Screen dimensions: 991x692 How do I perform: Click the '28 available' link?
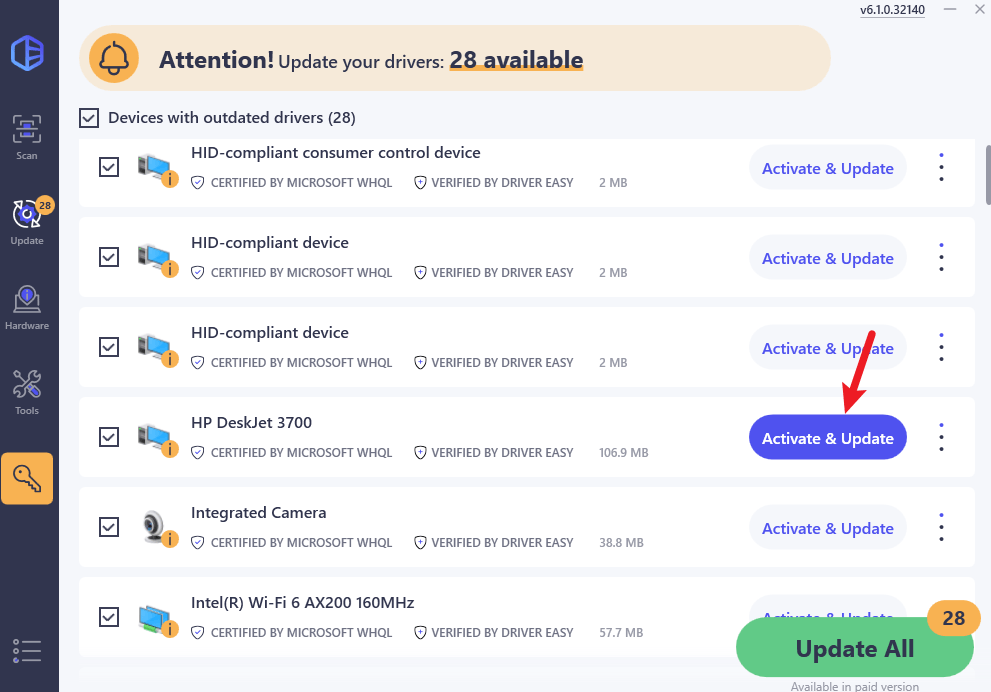point(516,60)
